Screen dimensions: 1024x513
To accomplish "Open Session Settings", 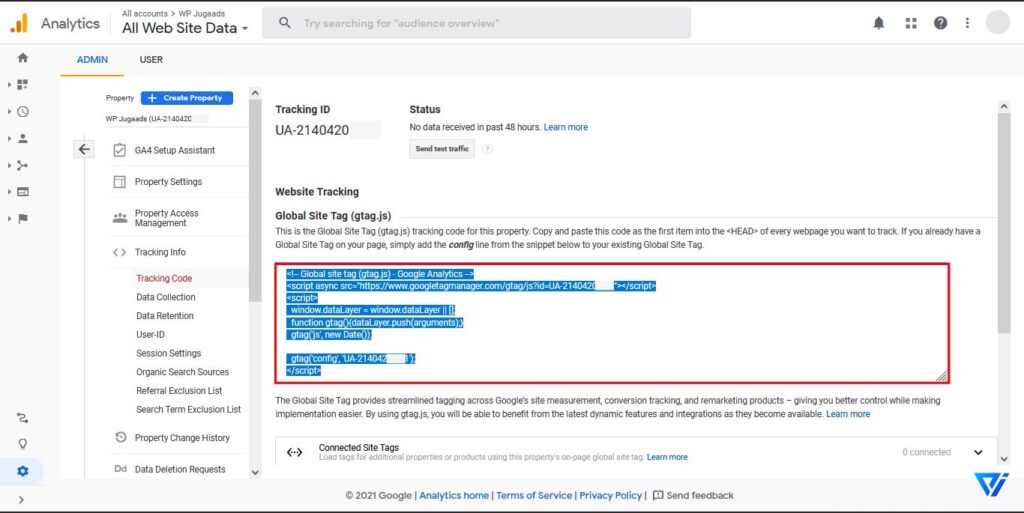I will pyautogui.click(x=168, y=353).
